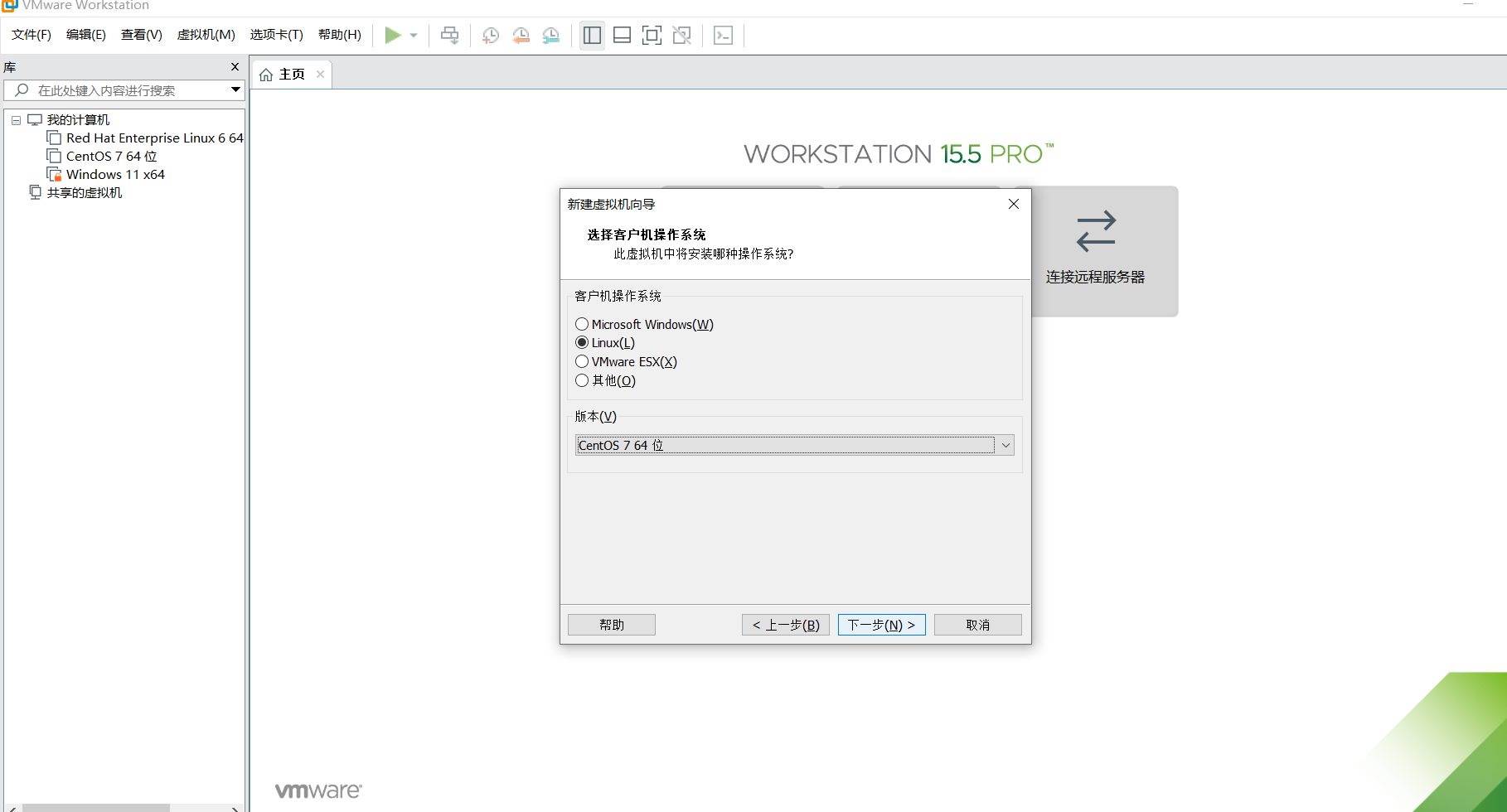Screen dimensions: 1507x812
Task: Click the VMware Workstation title bar icon
Action: click(x=9, y=5)
